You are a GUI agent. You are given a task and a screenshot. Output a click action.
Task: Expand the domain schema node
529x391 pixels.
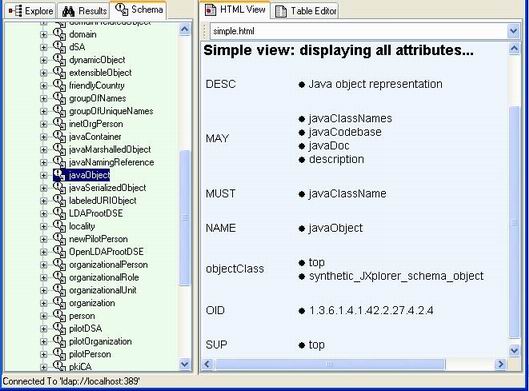pyautogui.click(x=44, y=34)
